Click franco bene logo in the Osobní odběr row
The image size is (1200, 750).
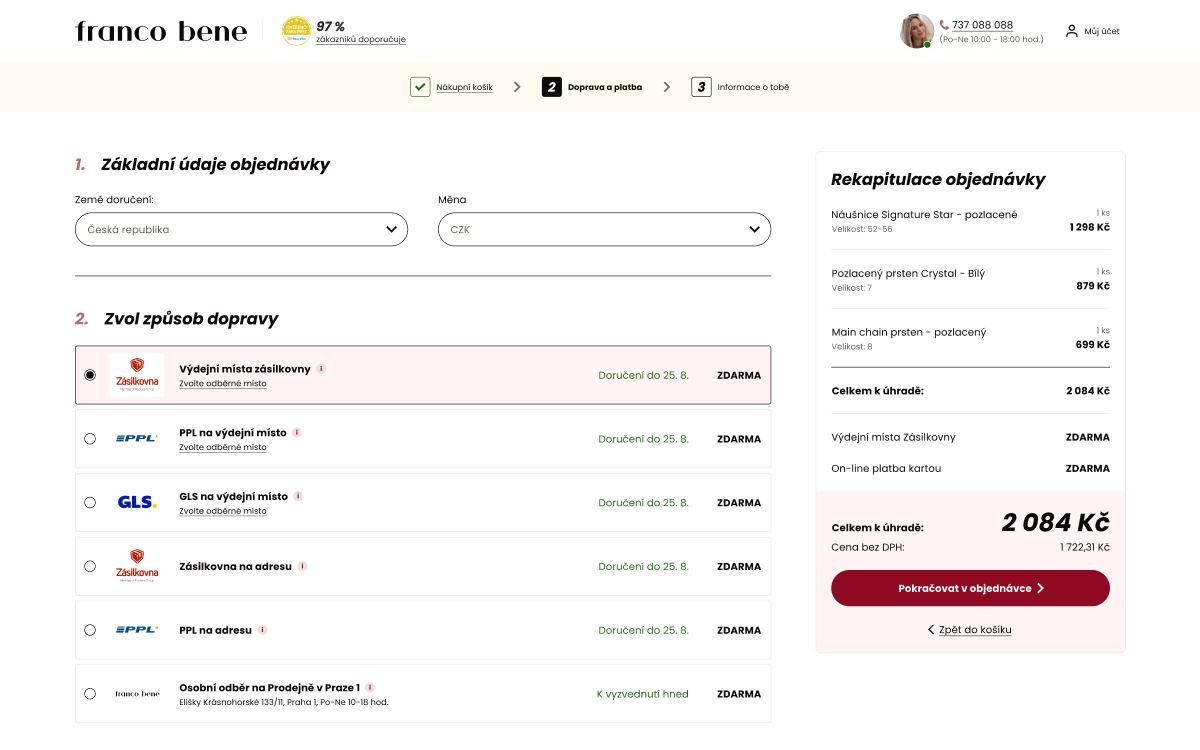pos(137,694)
